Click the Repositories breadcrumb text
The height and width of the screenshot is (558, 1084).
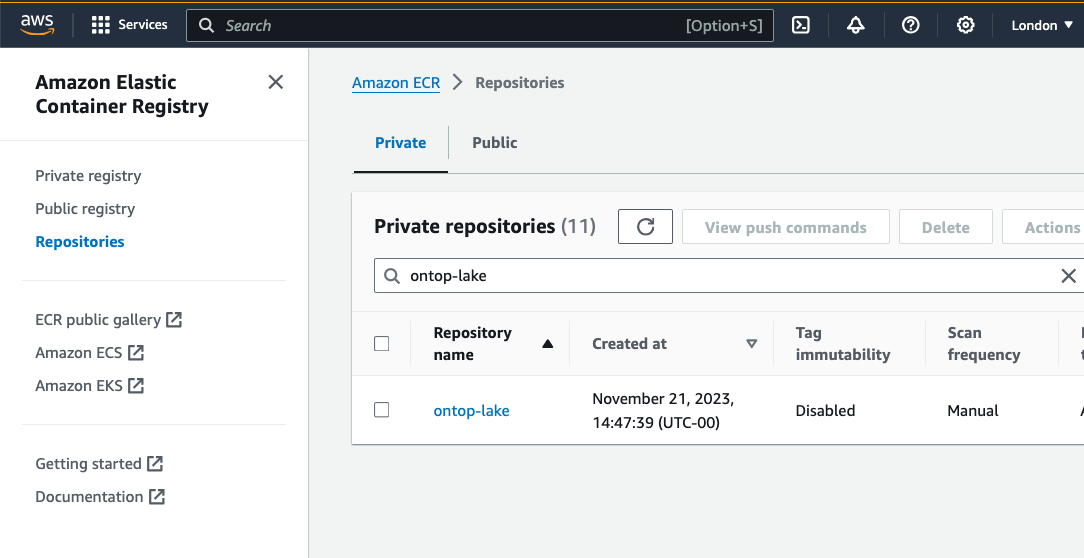coord(520,83)
